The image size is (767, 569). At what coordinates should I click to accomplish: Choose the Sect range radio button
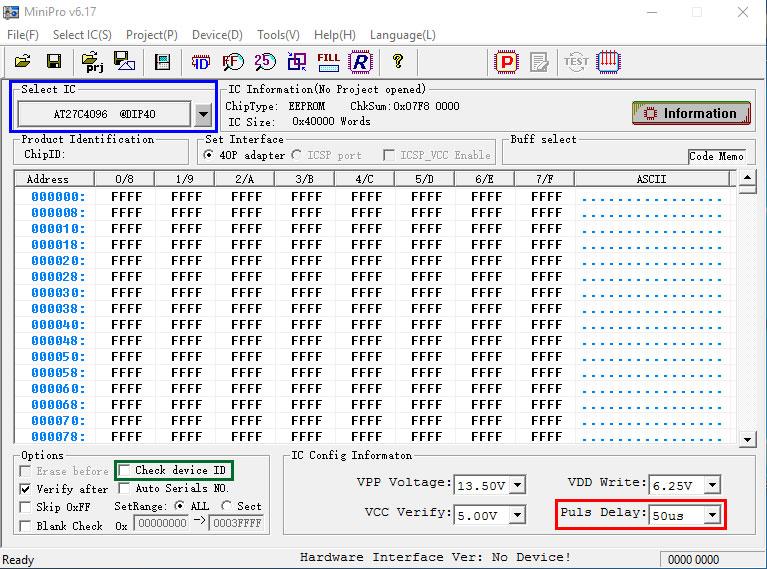click(x=226, y=505)
